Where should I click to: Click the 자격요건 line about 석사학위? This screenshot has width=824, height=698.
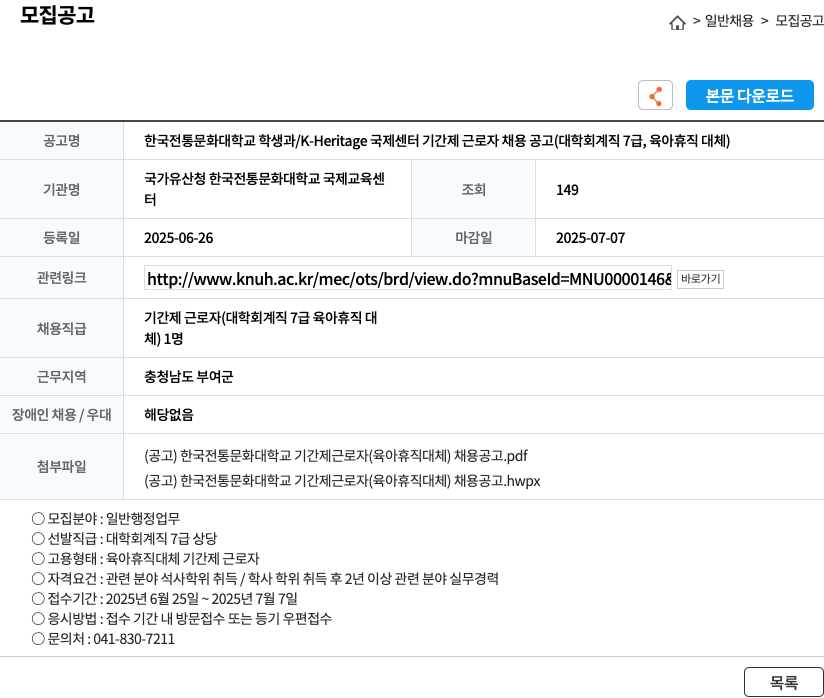[265, 579]
